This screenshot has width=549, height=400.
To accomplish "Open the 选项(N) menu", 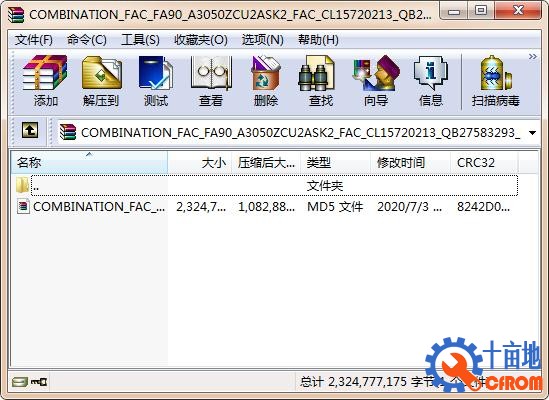I will (x=263, y=40).
